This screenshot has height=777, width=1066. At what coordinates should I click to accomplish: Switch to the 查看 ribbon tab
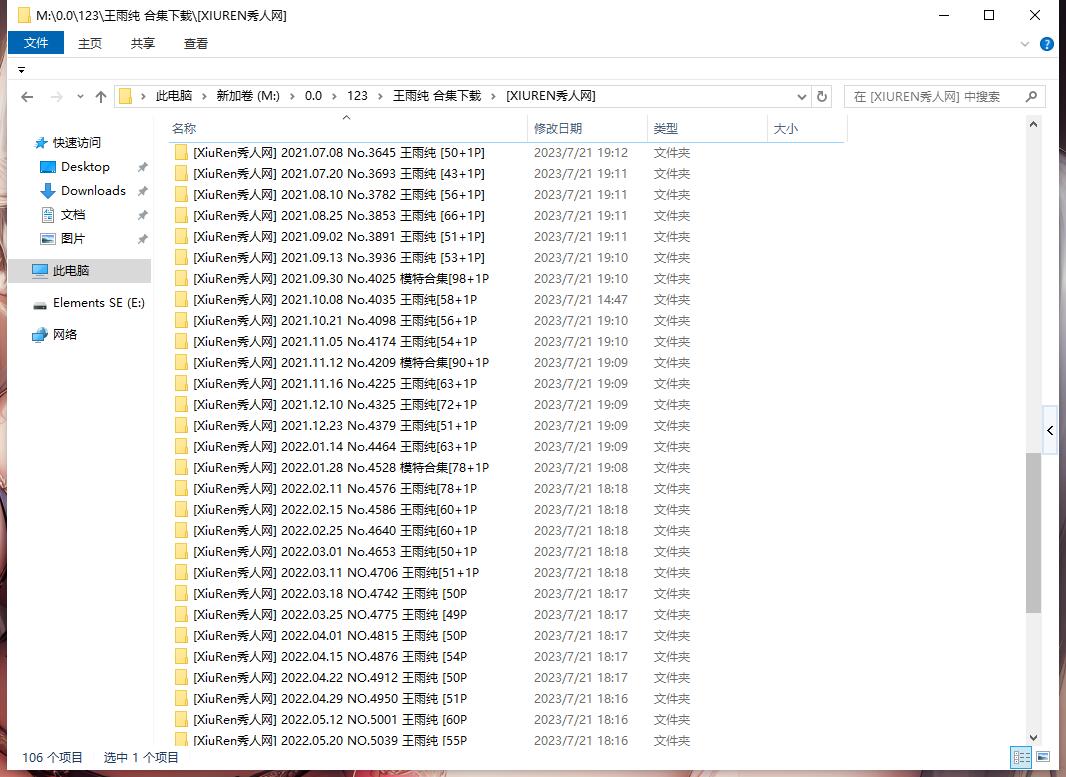pos(196,44)
